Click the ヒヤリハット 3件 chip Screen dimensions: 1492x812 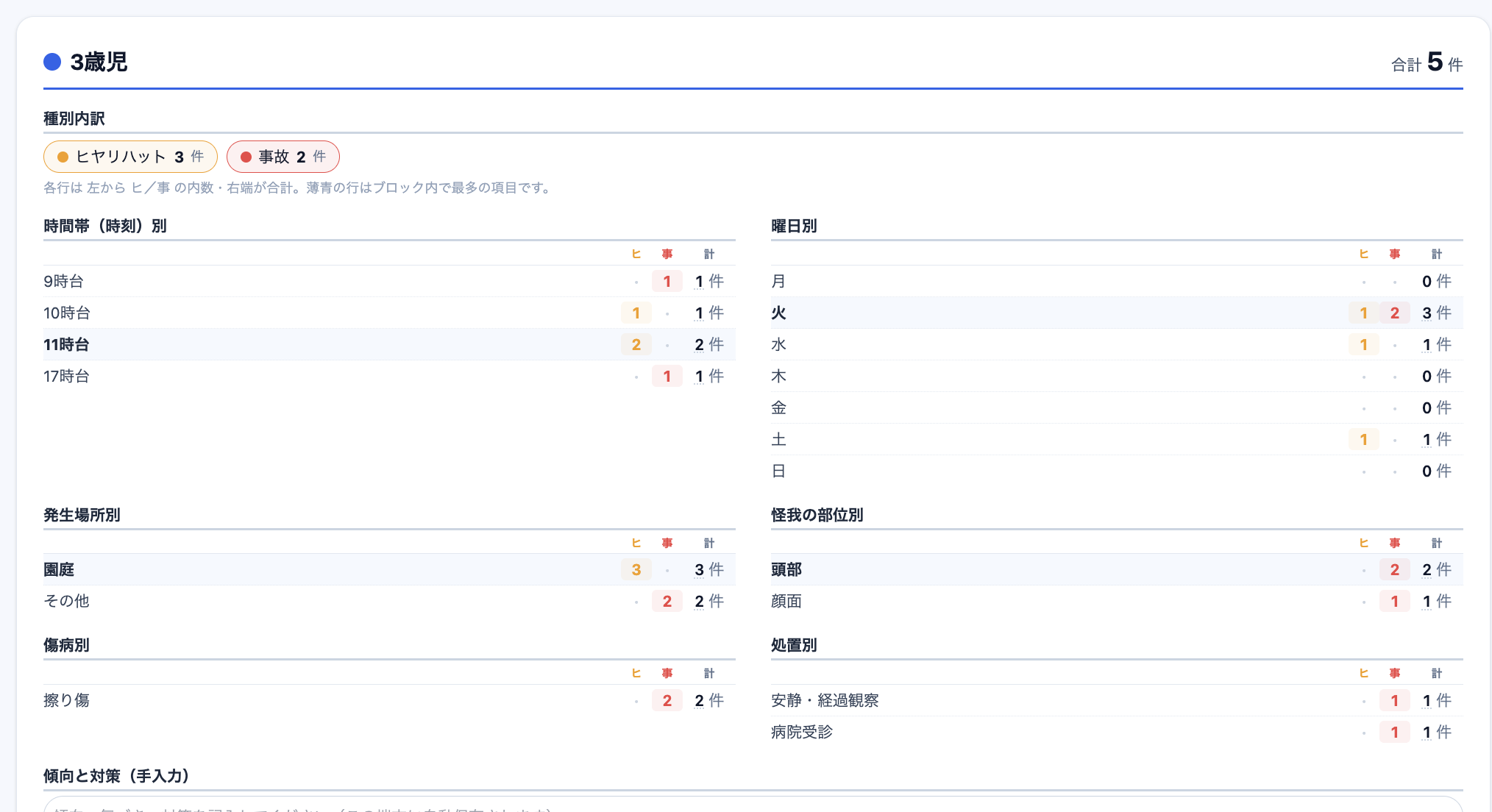(x=130, y=157)
